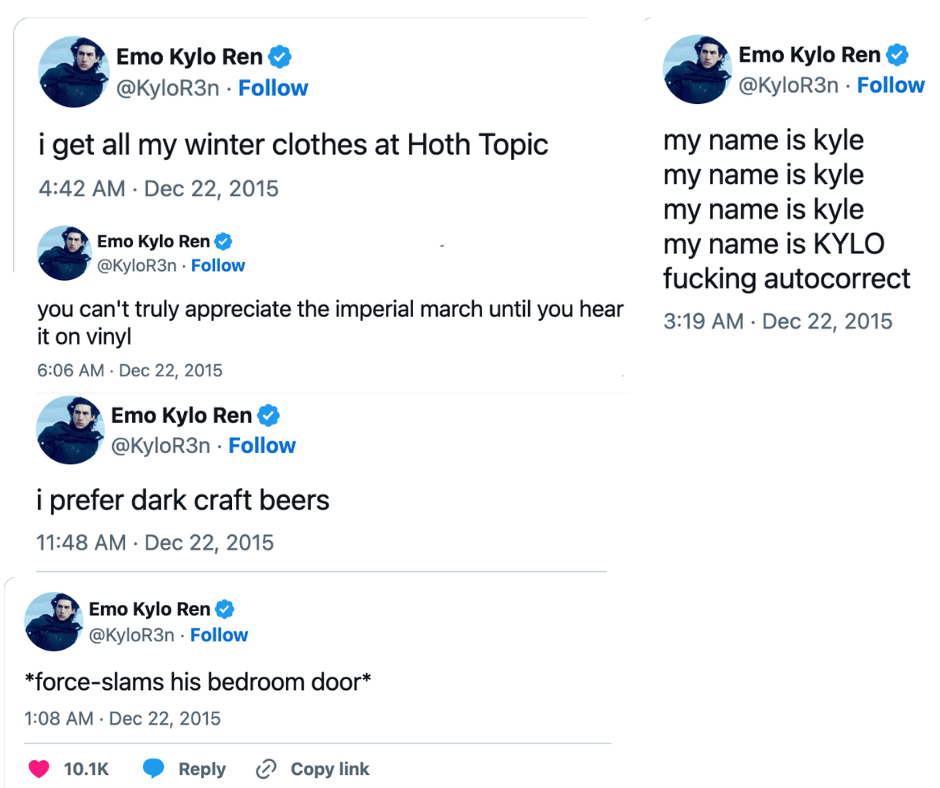Click the blue Reply speech bubble icon
This screenshot has width=940, height=788.
(153, 769)
